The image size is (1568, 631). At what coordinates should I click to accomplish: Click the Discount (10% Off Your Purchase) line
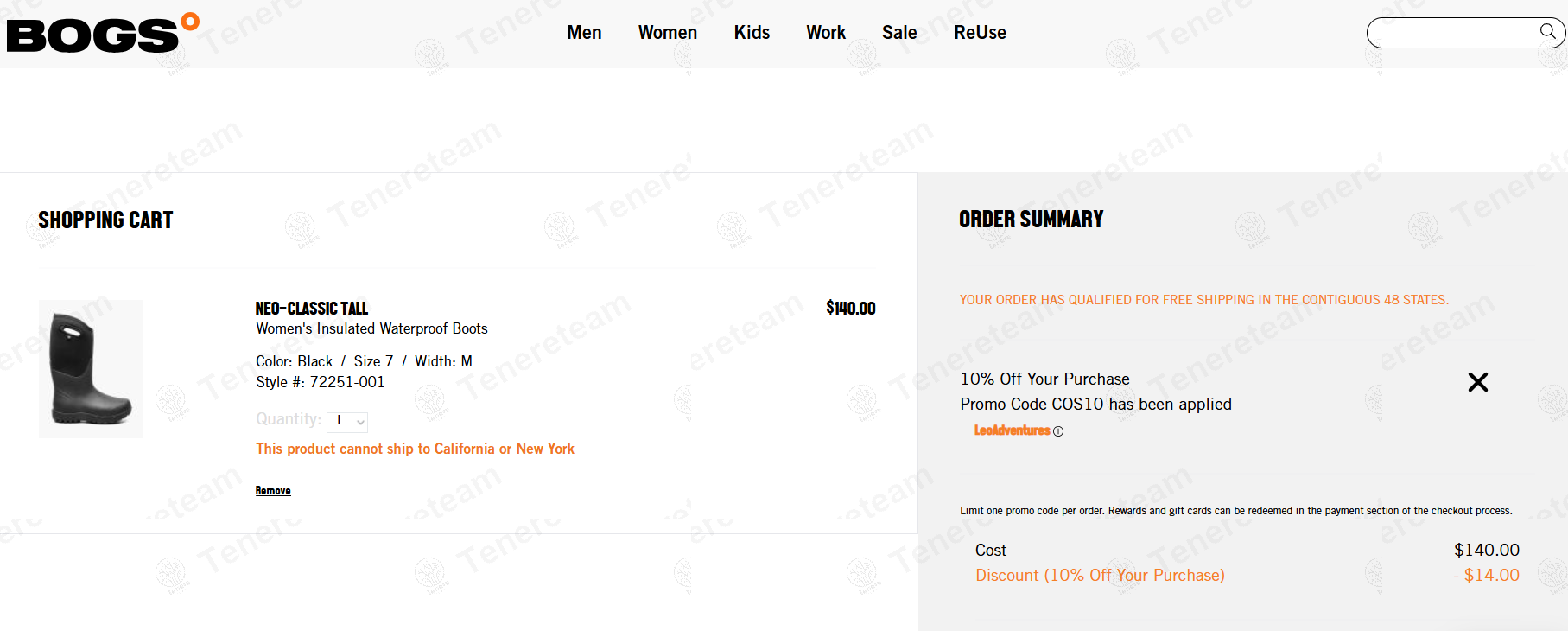(1100, 576)
